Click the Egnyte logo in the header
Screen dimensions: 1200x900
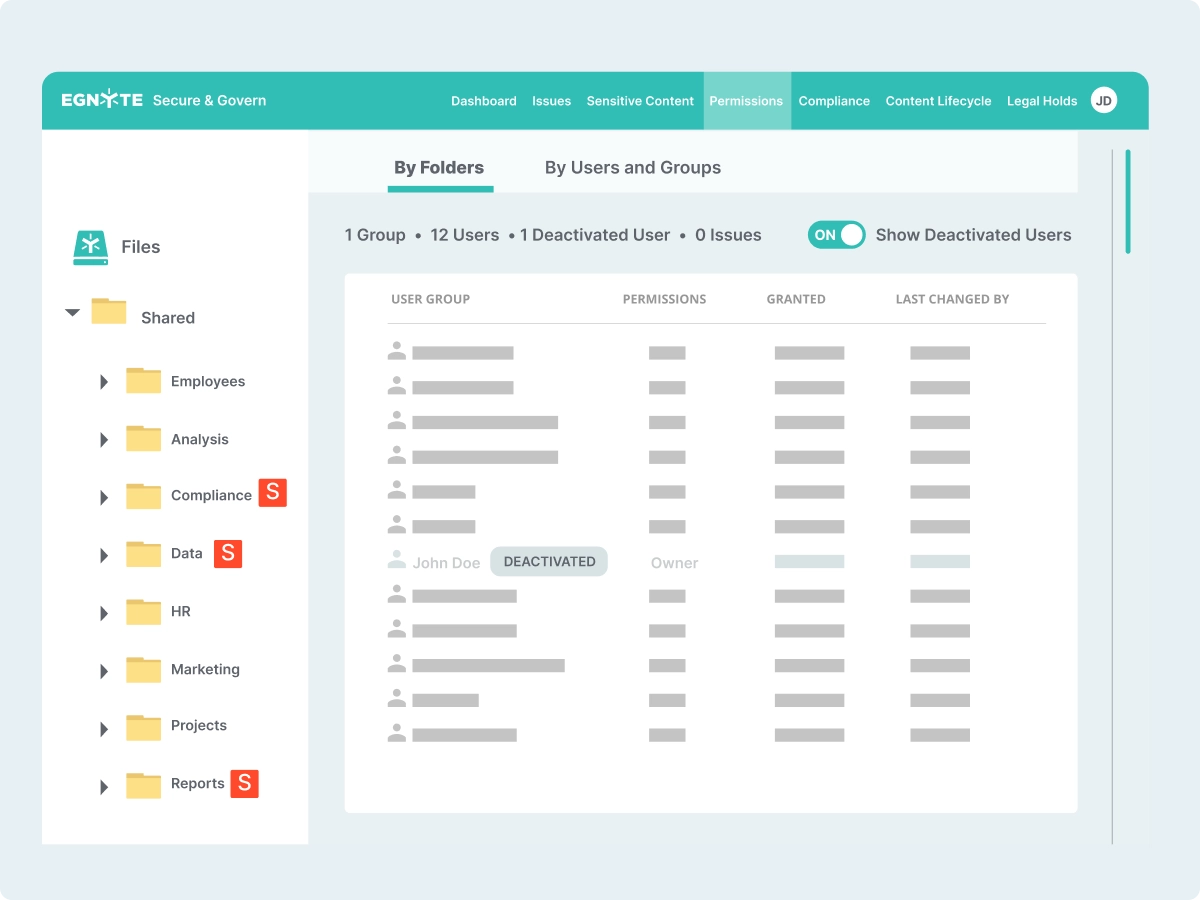[99, 100]
